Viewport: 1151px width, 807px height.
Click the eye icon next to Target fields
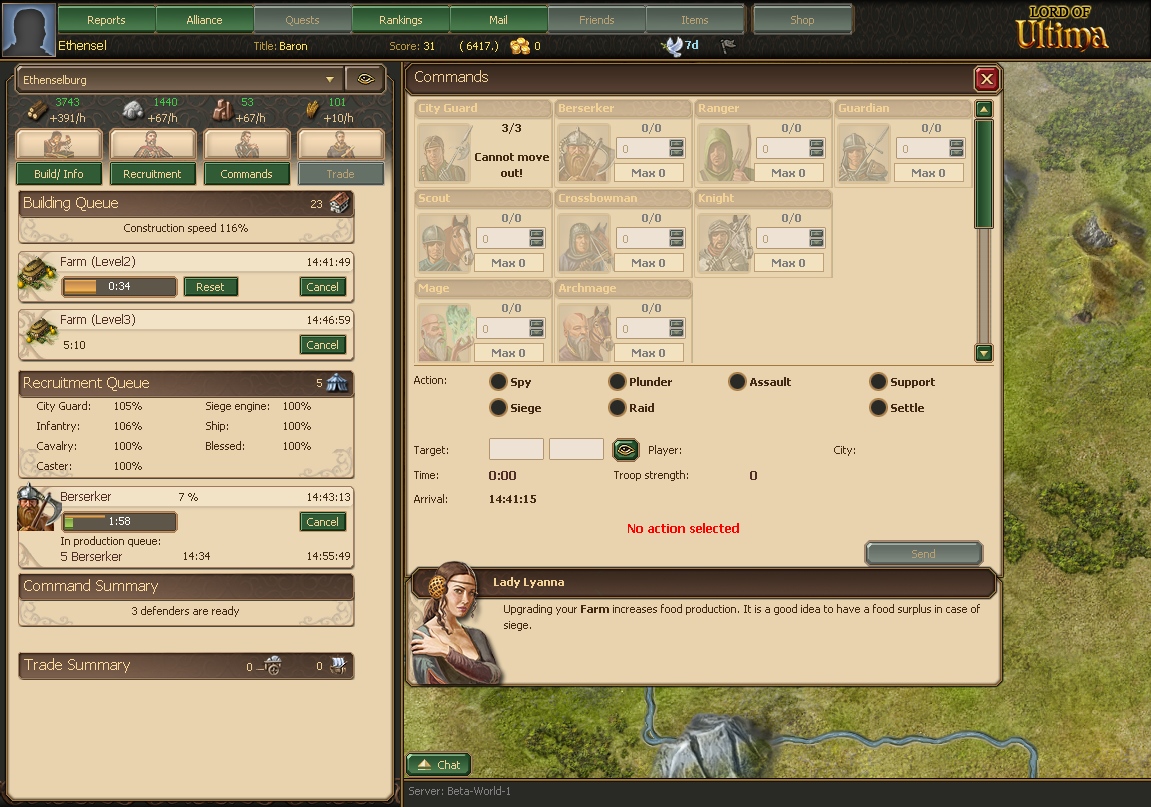[x=625, y=449]
